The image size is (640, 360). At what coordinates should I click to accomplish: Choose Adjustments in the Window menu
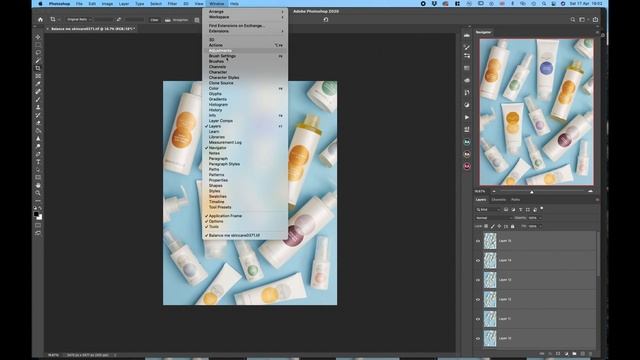[x=245, y=51]
